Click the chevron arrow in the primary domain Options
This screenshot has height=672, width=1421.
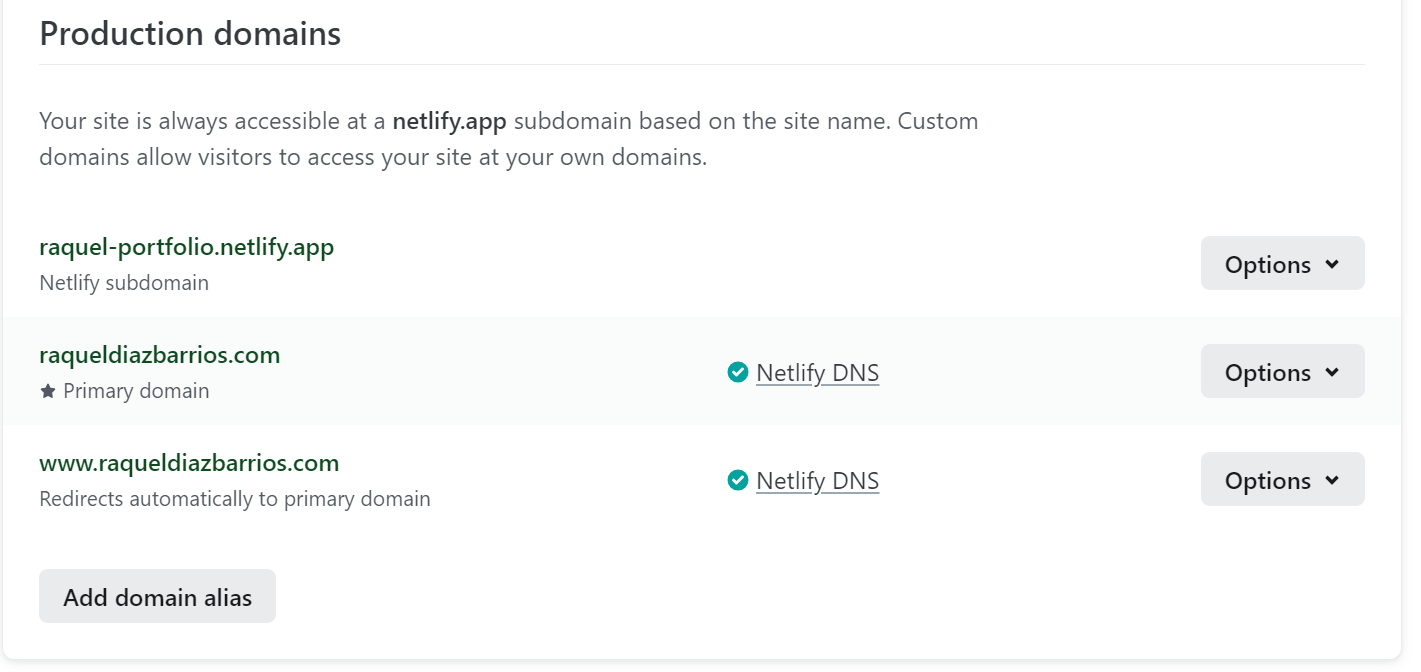point(1332,372)
